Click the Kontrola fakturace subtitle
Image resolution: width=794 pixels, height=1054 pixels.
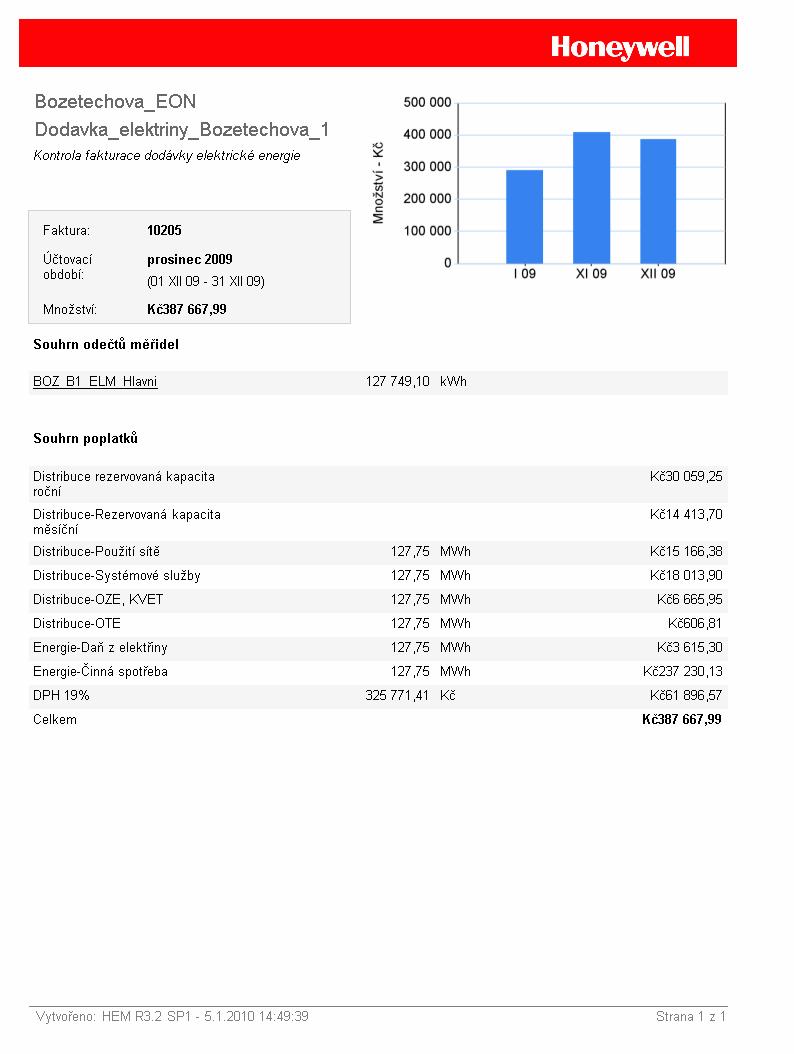click(x=167, y=156)
